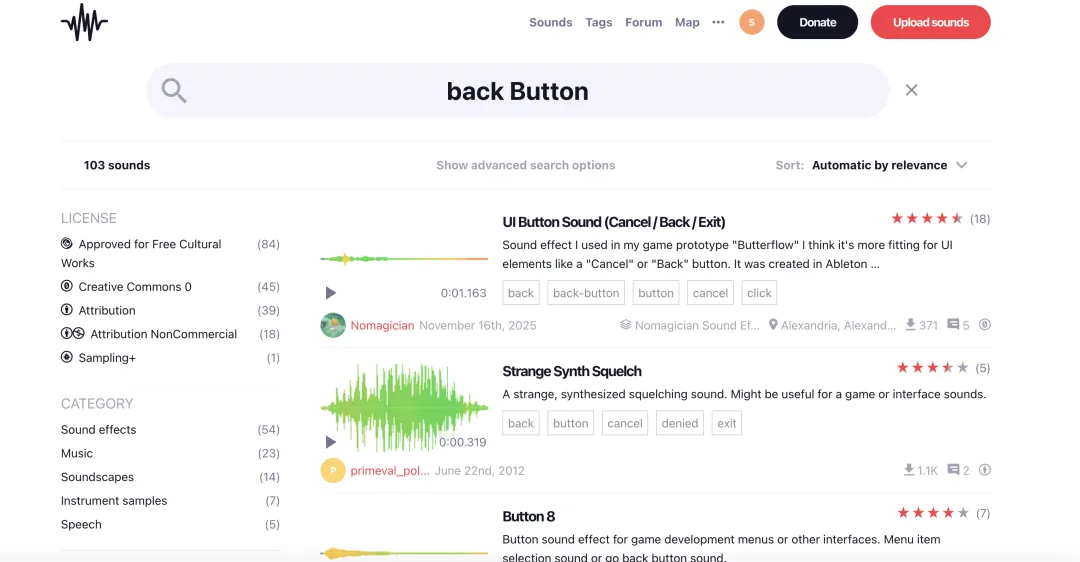
Task: Click comments icon on Strange Synth Squelch
Action: point(953,470)
